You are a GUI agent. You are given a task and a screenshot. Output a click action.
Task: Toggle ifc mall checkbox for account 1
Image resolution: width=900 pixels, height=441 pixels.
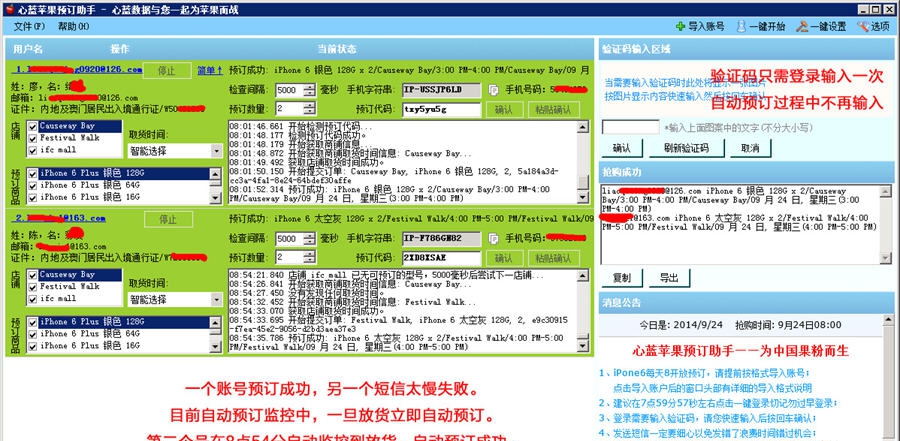(x=33, y=150)
